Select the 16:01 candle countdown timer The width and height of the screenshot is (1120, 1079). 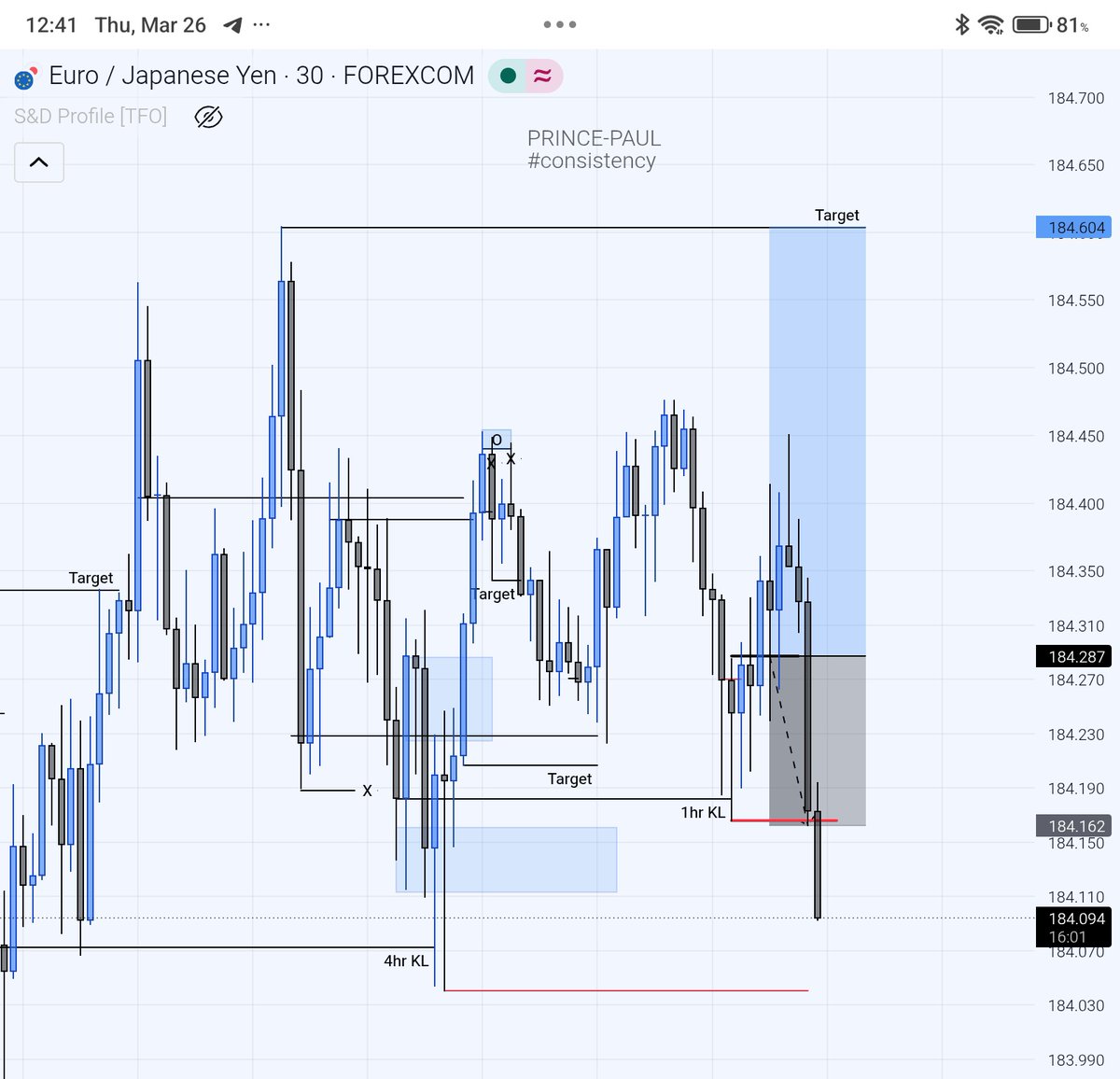coord(1067,937)
